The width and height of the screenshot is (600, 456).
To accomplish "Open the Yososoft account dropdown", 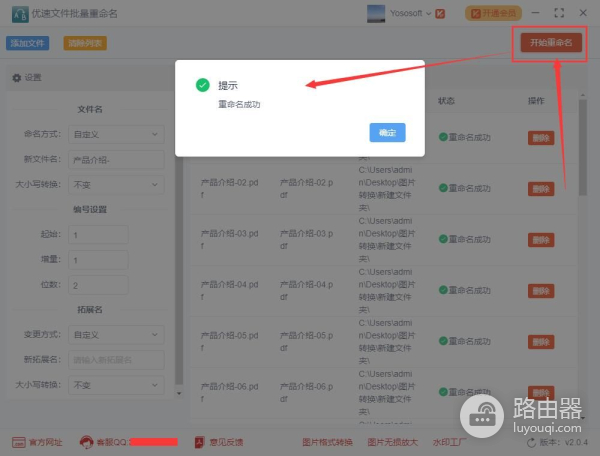I will (x=411, y=13).
